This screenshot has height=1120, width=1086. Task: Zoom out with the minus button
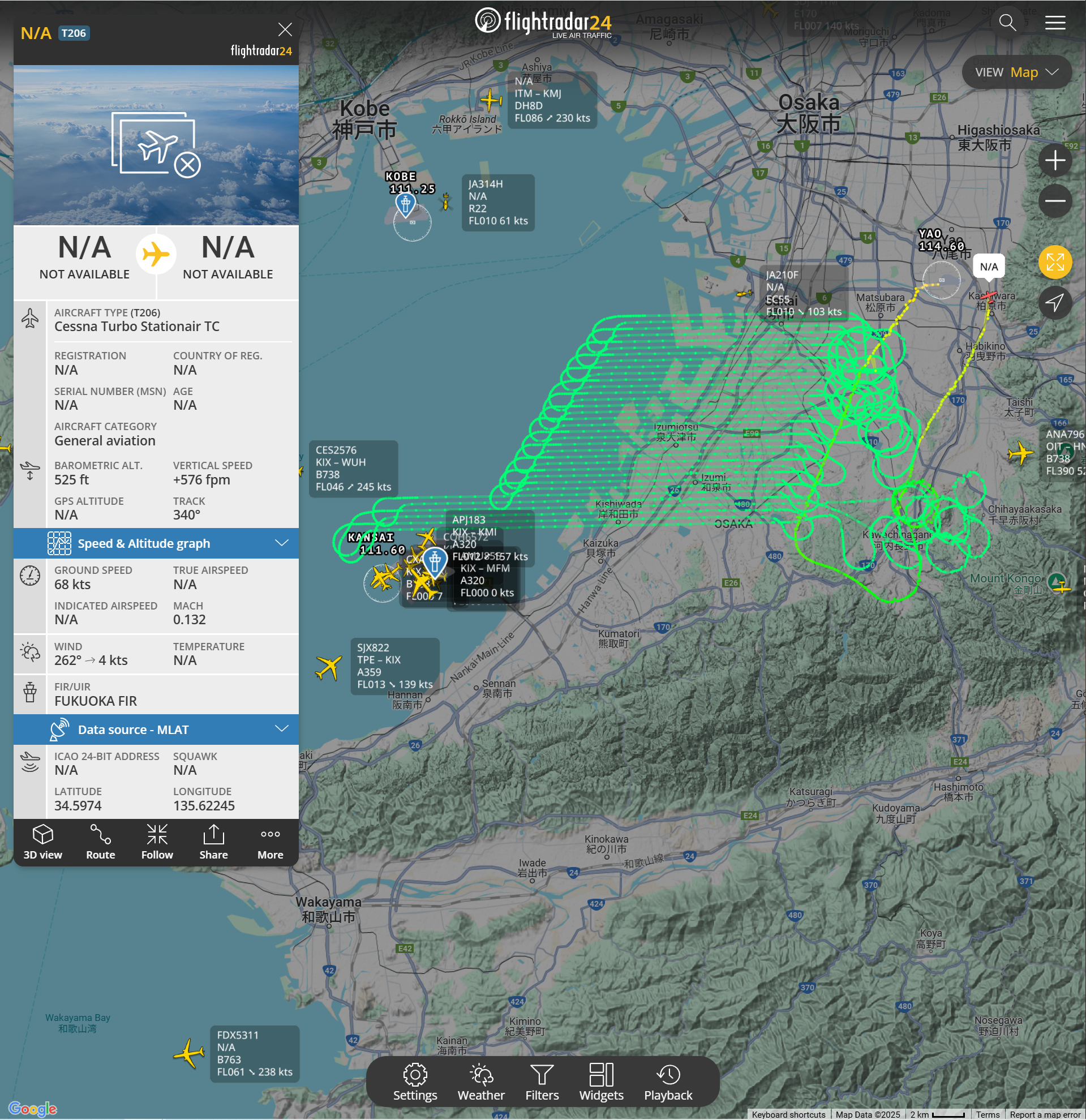1054,200
